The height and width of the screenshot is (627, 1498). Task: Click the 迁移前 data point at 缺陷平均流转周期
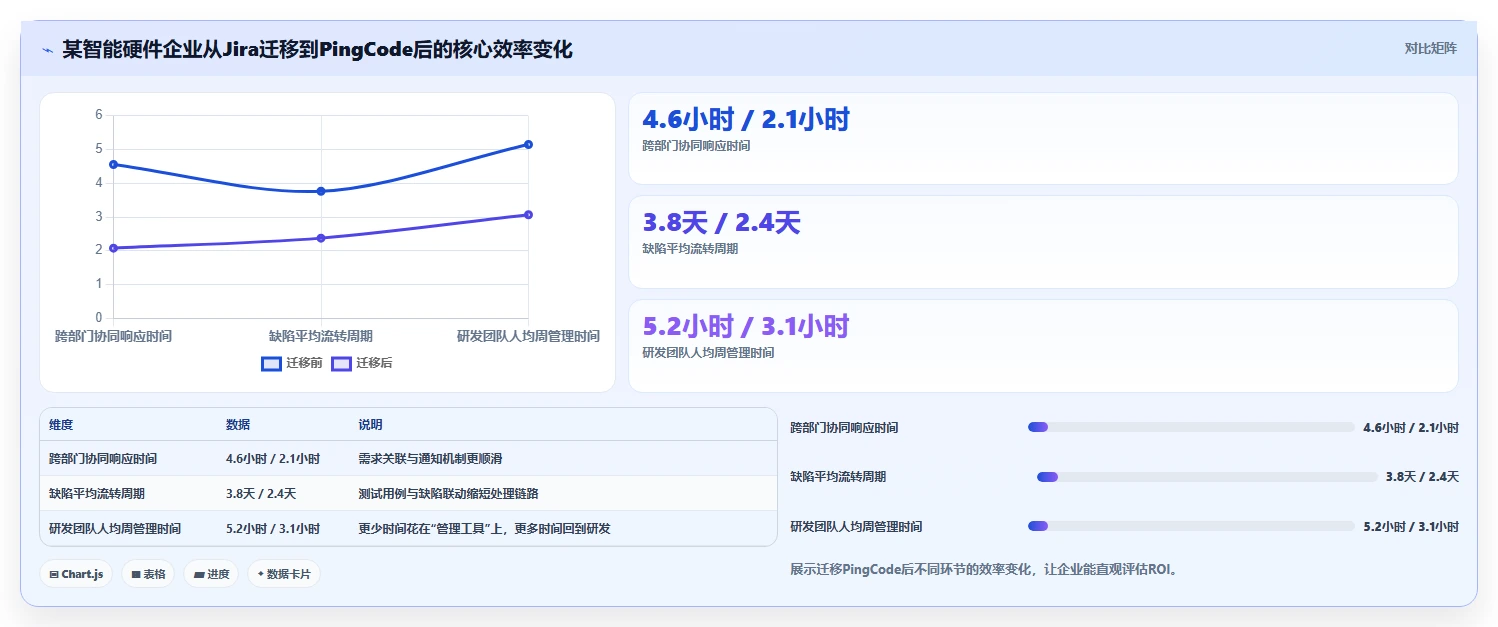pyautogui.click(x=321, y=191)
